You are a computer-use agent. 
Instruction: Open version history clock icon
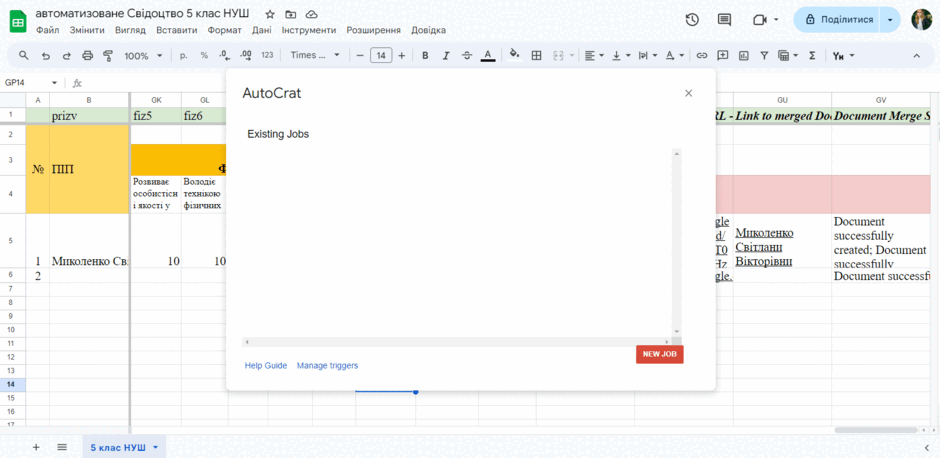tap(692, 20)
